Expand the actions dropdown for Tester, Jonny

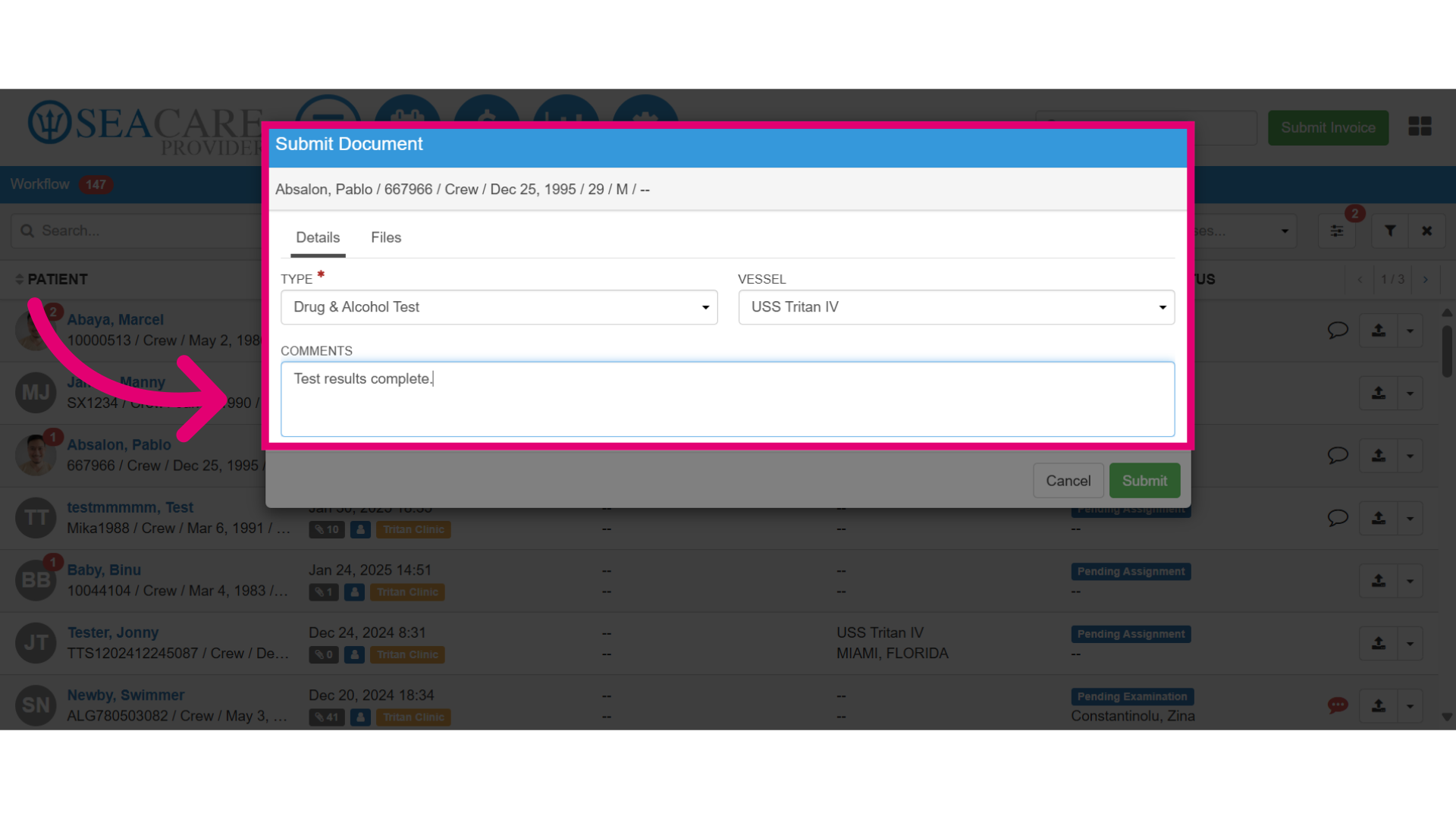1410,643
